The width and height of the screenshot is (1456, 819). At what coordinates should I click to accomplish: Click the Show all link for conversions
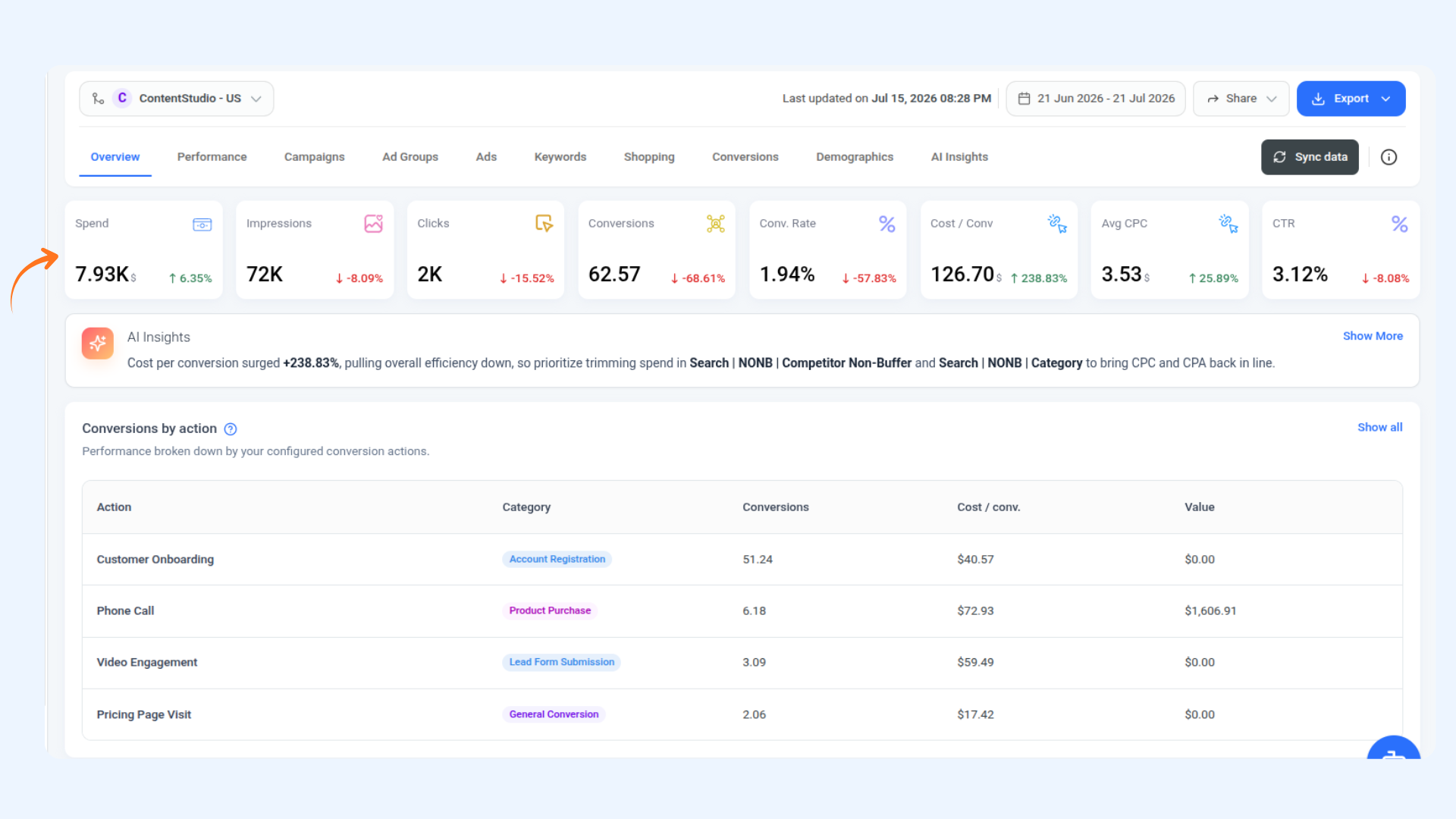1379,428
